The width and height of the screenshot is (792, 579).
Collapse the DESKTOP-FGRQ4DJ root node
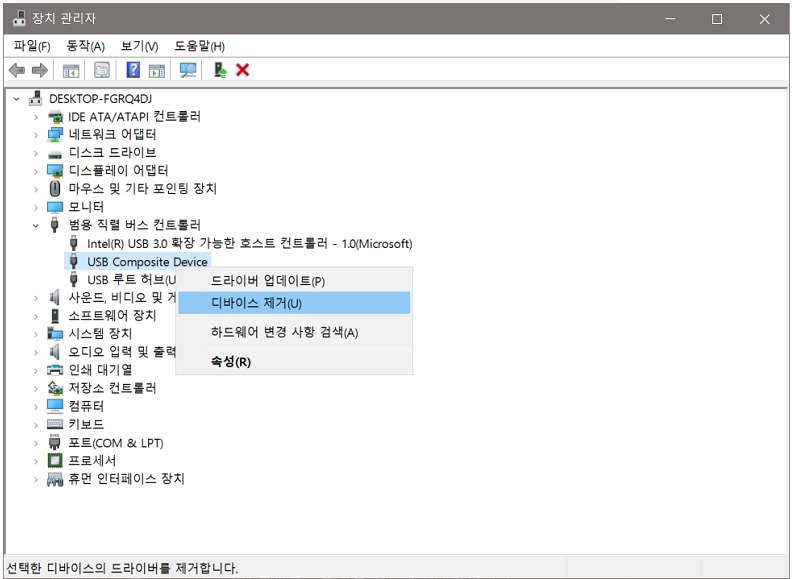17,99
